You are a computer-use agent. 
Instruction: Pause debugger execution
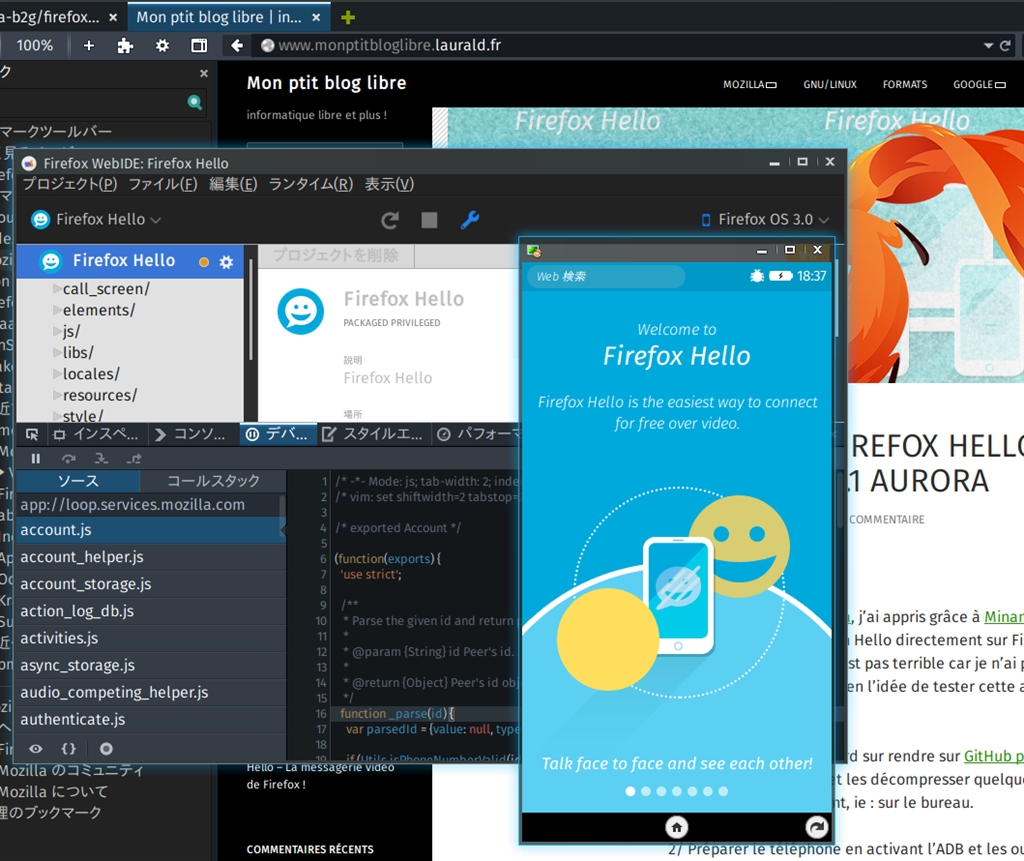tap(36, 459)
